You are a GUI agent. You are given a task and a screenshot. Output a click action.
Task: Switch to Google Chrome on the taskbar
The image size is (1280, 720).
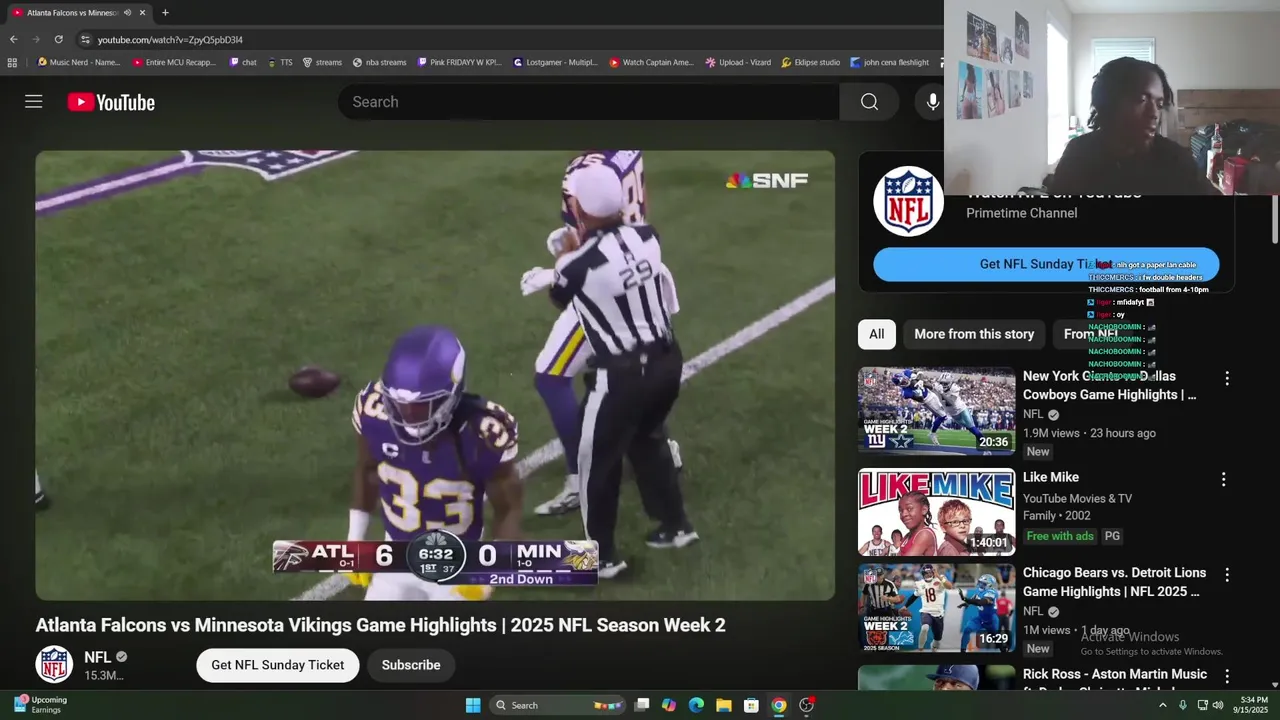pos(778,705)
